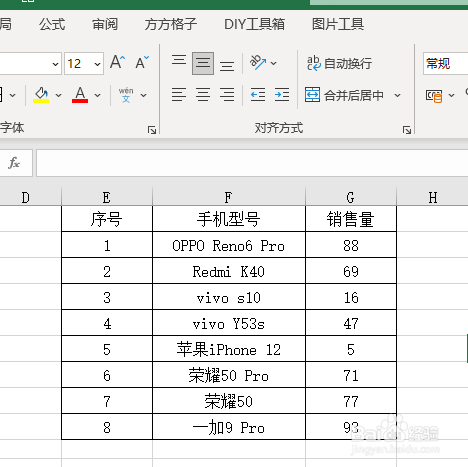
Task: Increase the cell indent
Action: click(282, 95)
